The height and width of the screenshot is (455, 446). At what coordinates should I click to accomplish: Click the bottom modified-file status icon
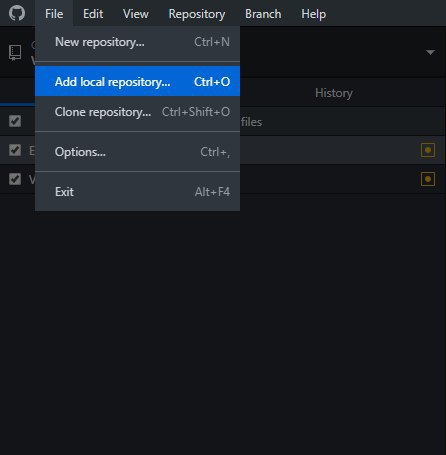(428, 179)
